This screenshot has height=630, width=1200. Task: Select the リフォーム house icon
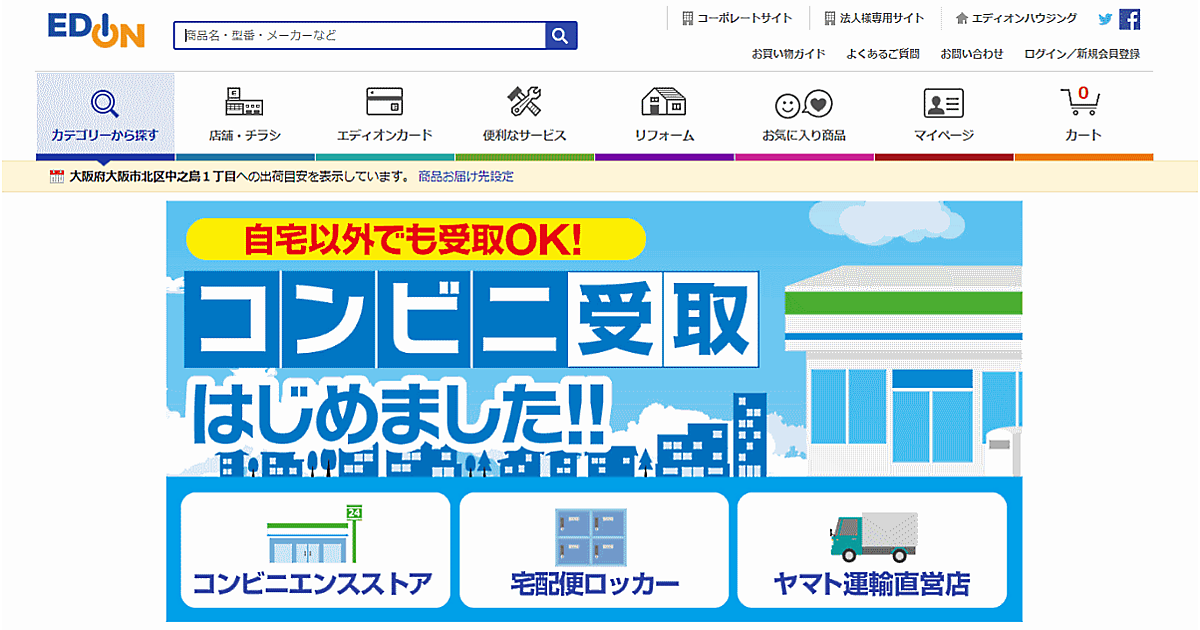click(x=664, y=104)
